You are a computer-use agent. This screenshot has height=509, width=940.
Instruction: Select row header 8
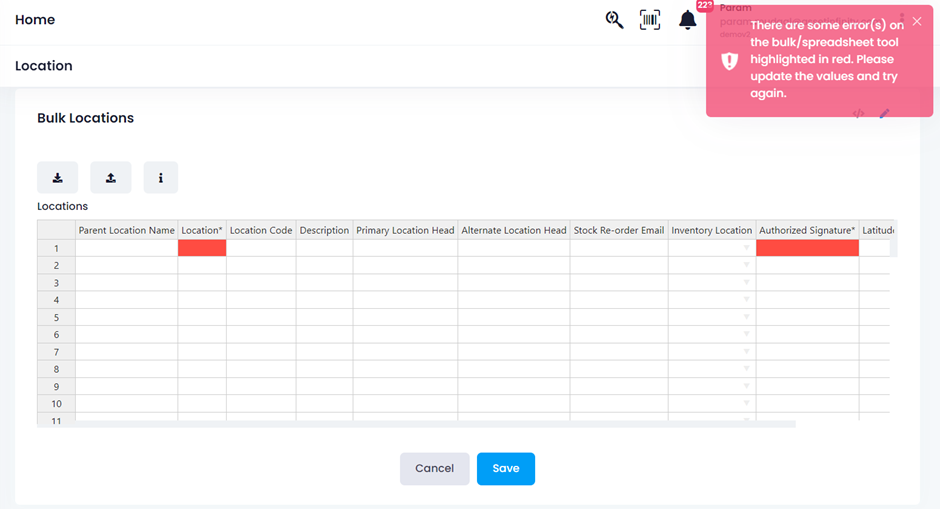click(56, 369)
